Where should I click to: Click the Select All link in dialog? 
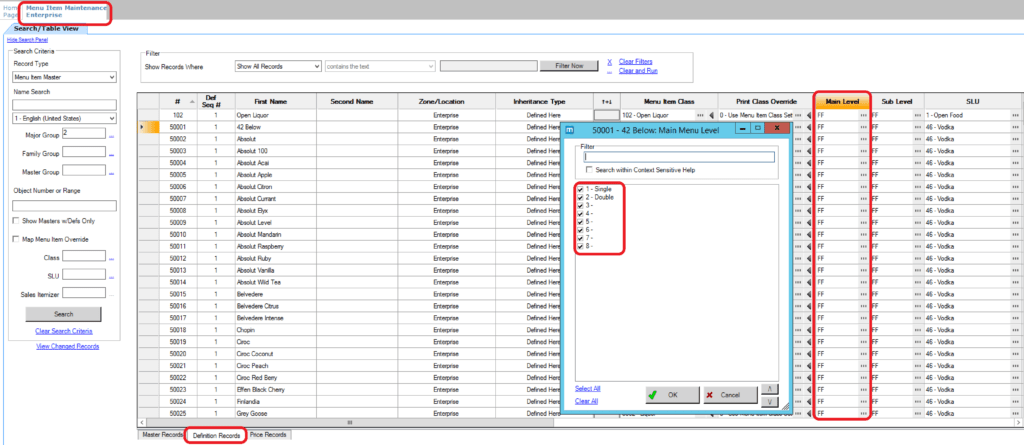coord(588,388)
